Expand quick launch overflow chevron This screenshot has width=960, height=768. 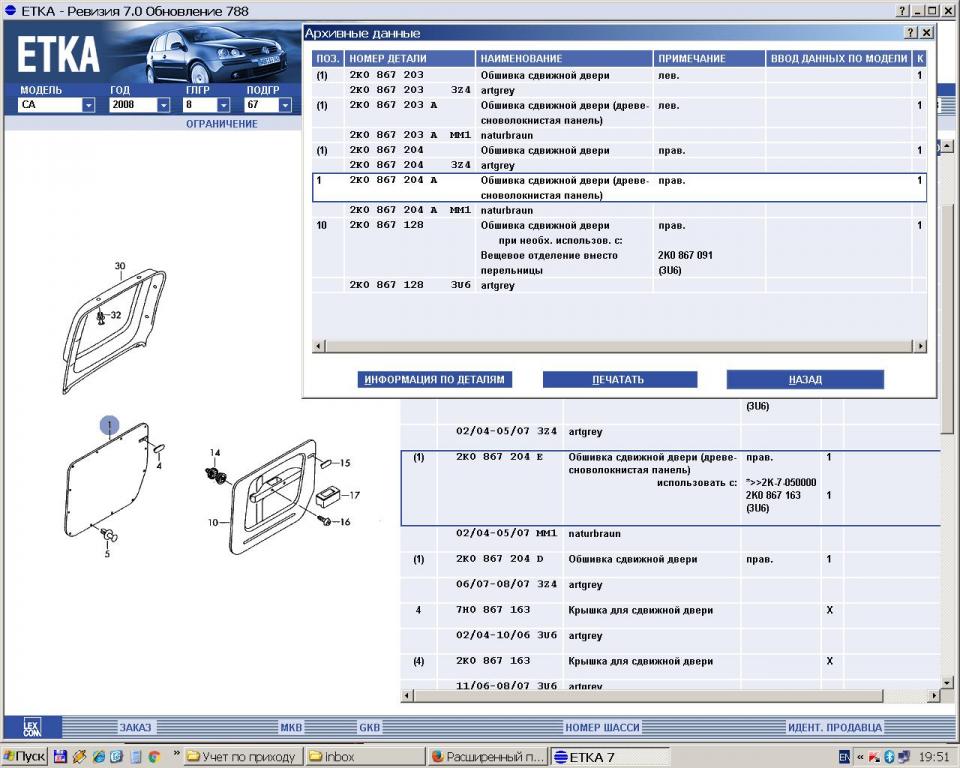[176, 754]
